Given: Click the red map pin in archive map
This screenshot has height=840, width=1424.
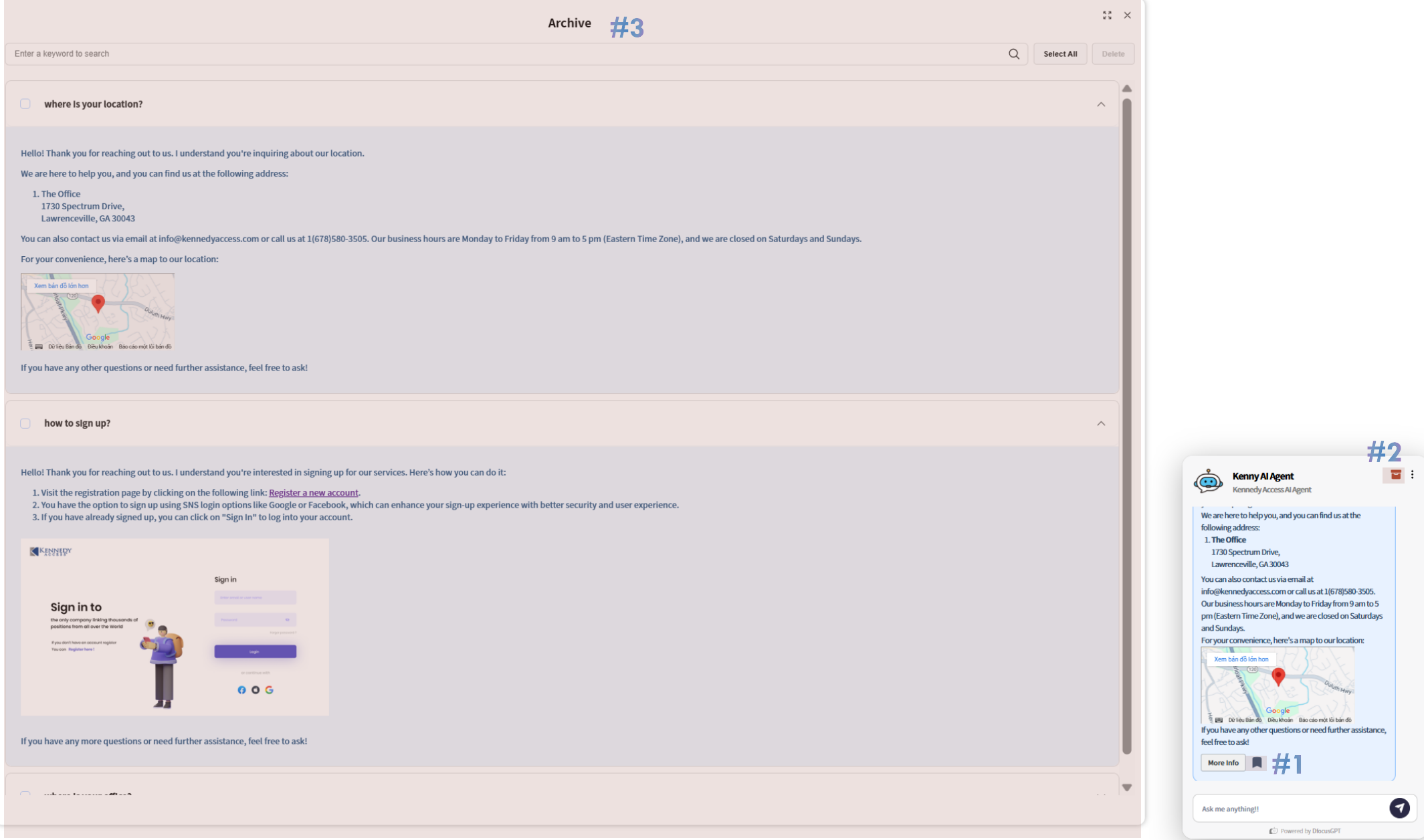Looking at the screenshot, I should tap(98, 303).
